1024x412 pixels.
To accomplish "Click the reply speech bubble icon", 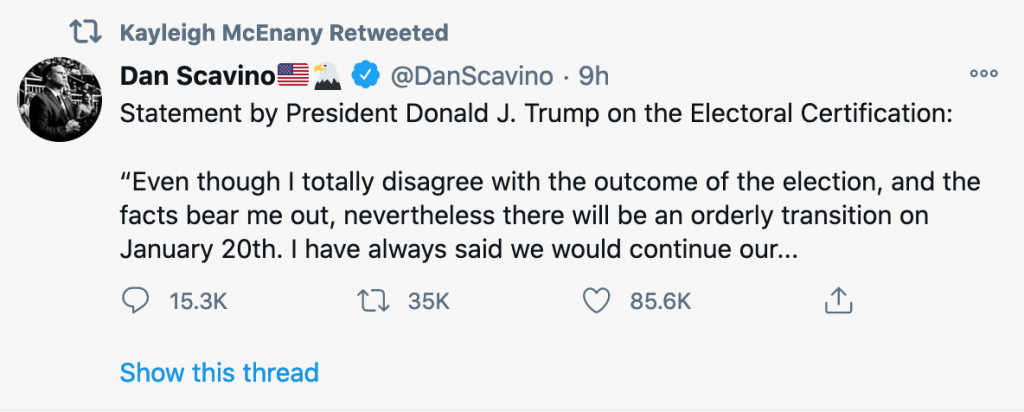I will 135,301.
